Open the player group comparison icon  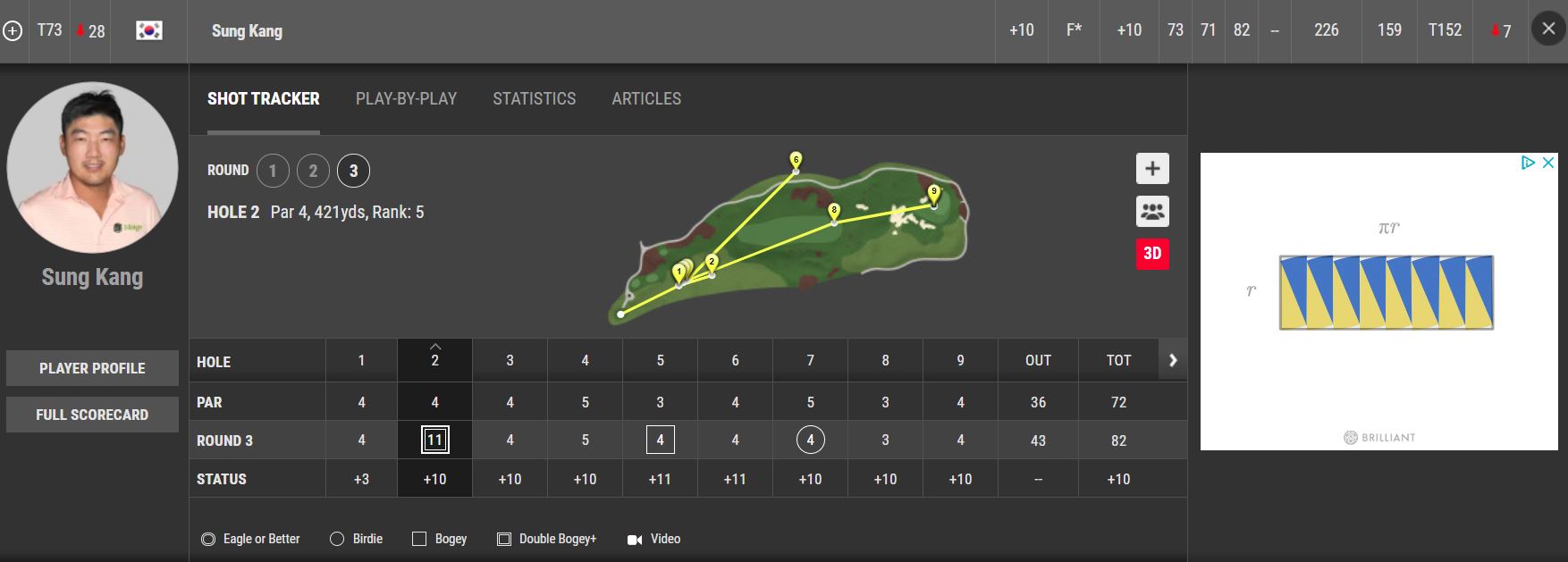pyautogui.click(x=1152, y=212)
